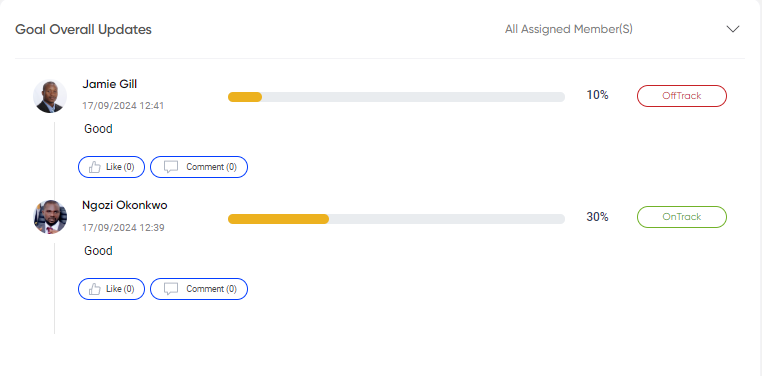Click thumbs-up icon on Ngozi Okonkwo's update
The height and width of the screenshot is (376, 762).
95,289
